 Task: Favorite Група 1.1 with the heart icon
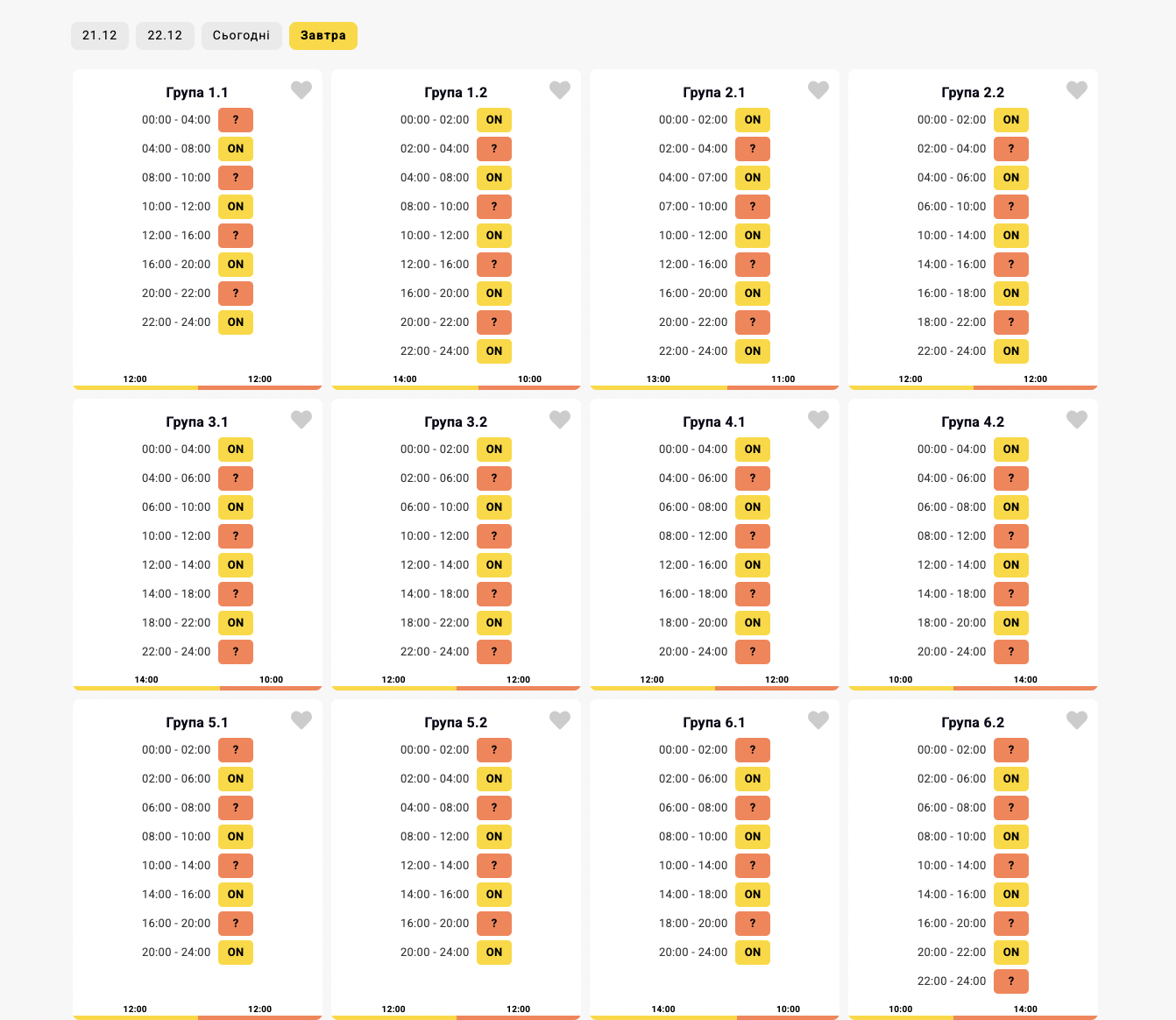[x=301, y=90]
